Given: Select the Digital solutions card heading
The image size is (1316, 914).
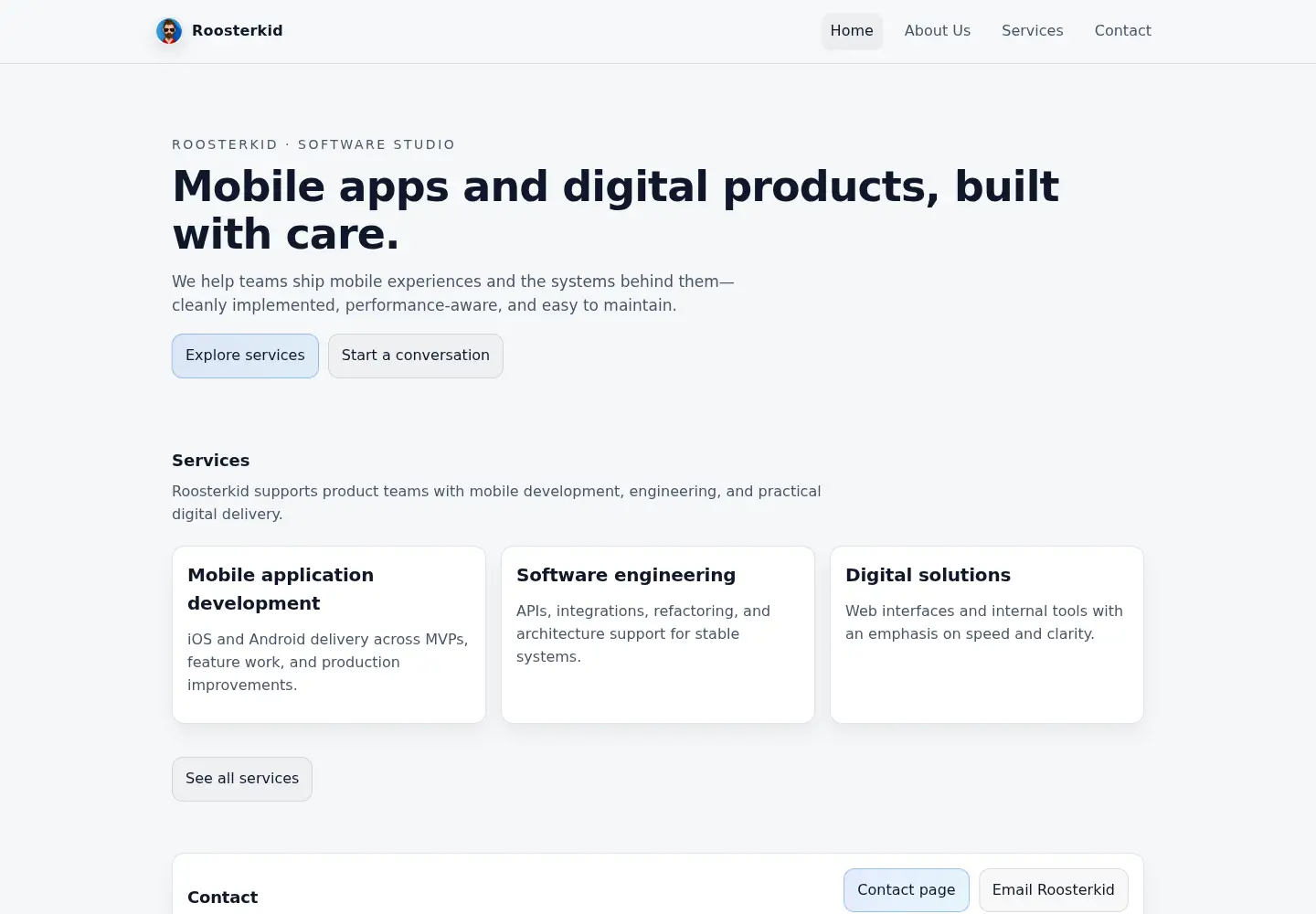Looking at the screenshot, I should pyautogui.click(x=928, y=575).
